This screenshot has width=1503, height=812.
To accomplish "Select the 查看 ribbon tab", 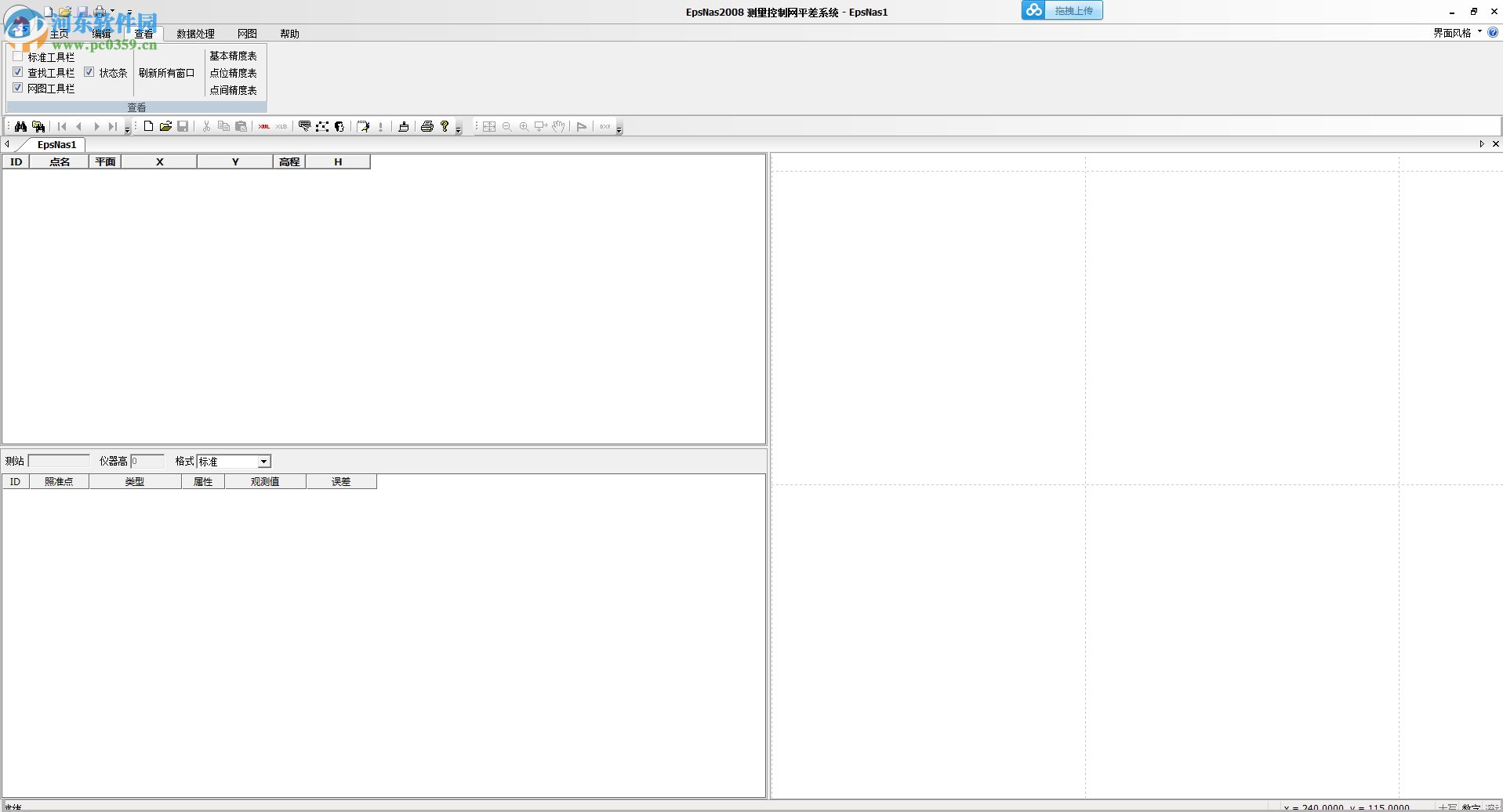I will (x=143, y=34).
